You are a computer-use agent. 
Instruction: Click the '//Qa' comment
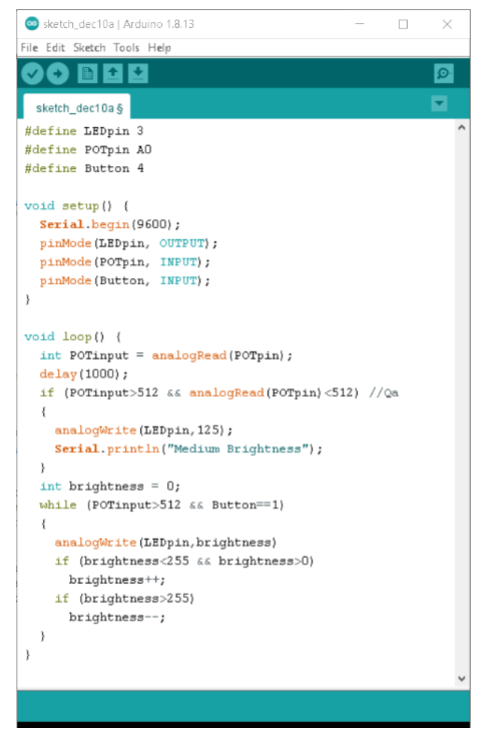[384, 393]
